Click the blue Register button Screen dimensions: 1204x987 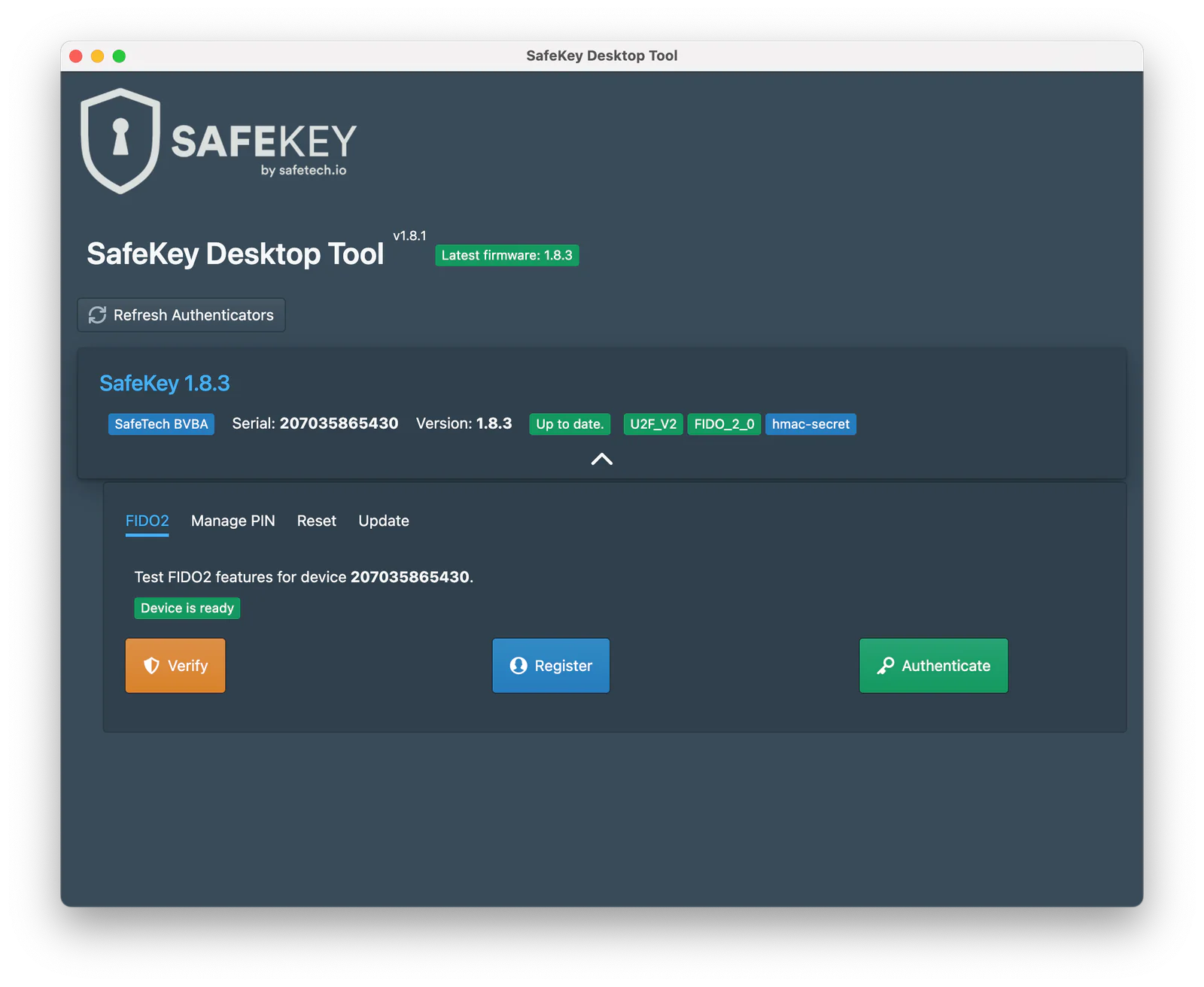point(551,666)
